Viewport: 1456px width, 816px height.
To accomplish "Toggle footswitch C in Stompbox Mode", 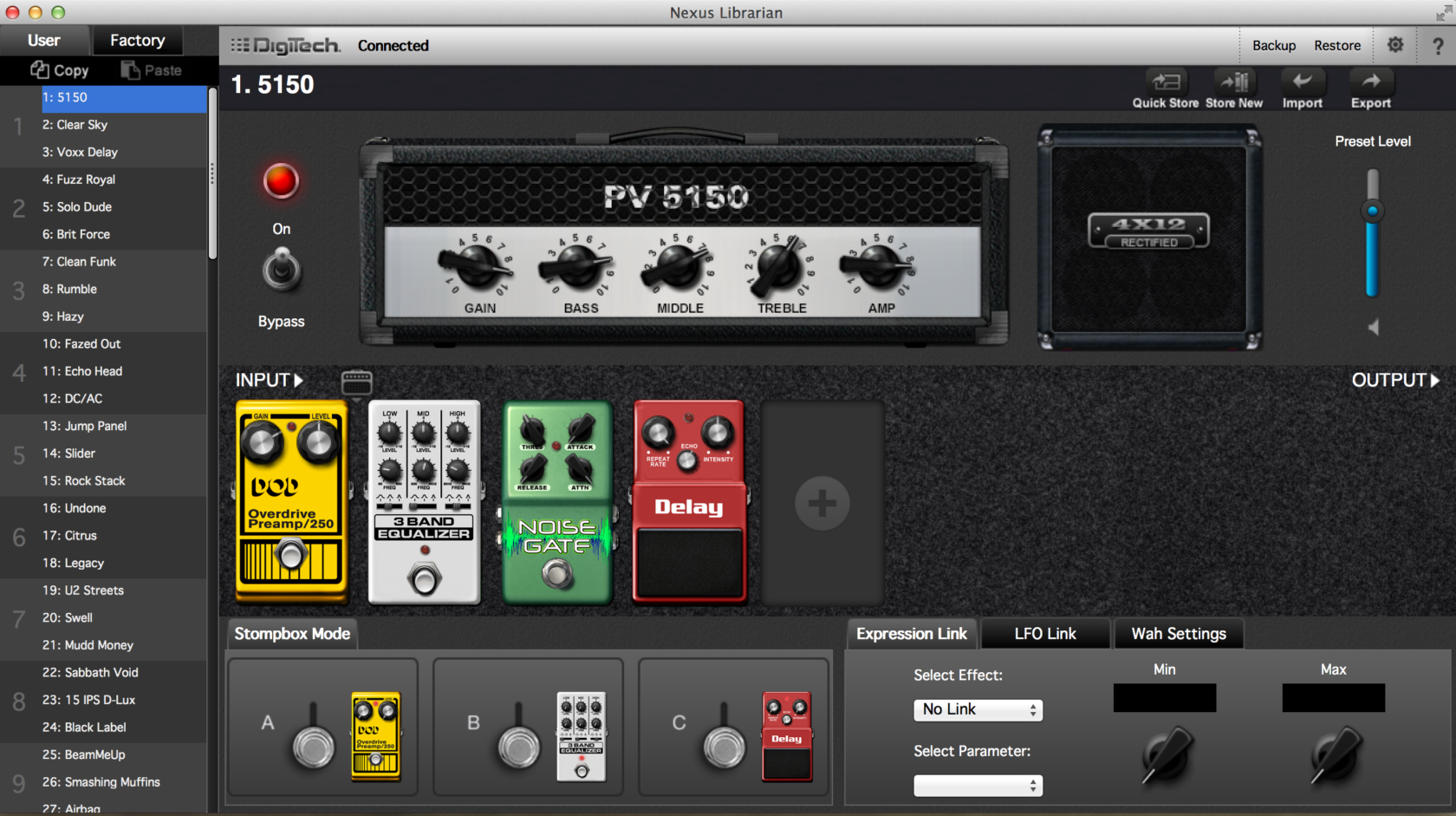I will pyautogui.click(x=724, y=747).
